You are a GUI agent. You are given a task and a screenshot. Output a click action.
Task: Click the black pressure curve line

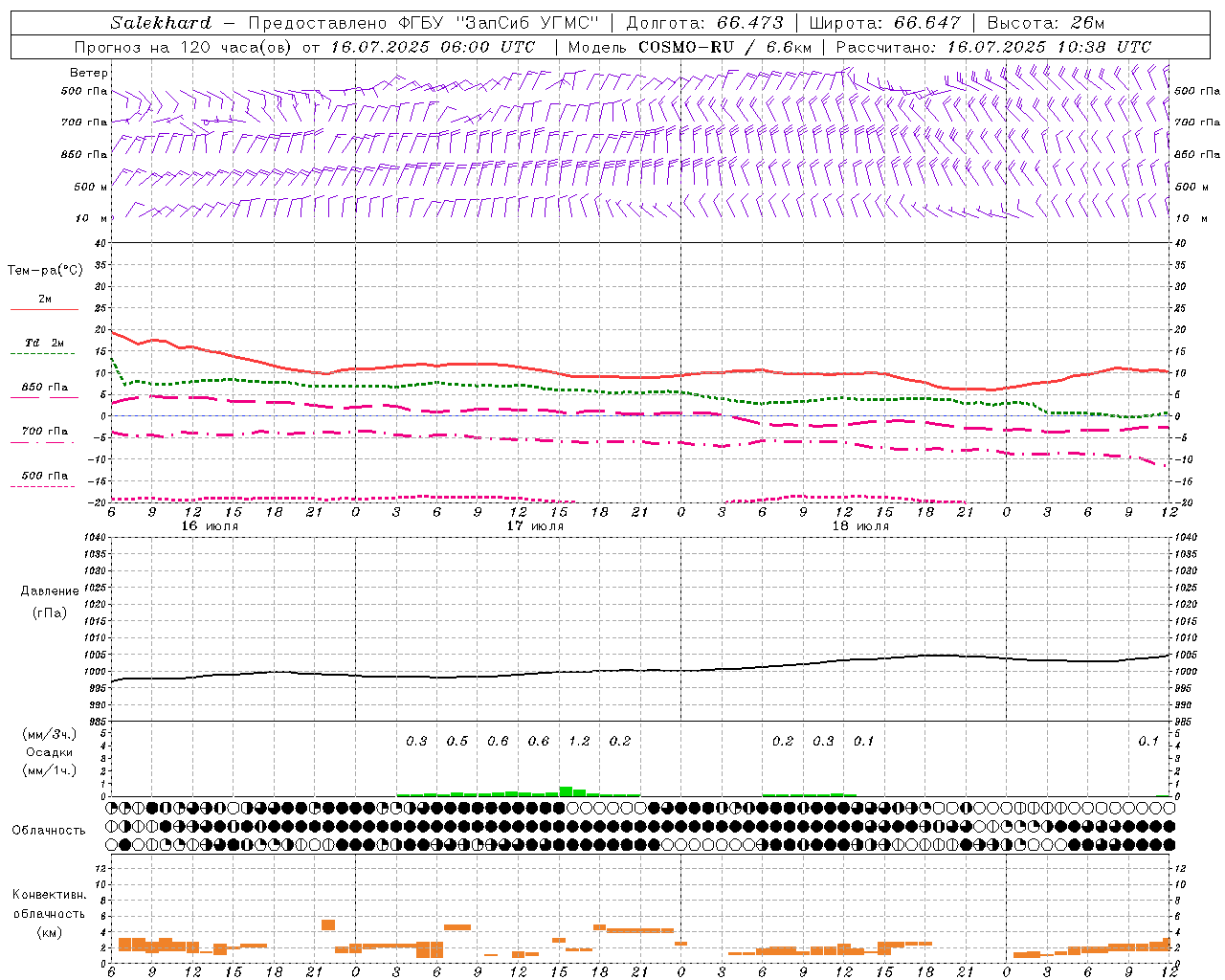click(641, 670)
